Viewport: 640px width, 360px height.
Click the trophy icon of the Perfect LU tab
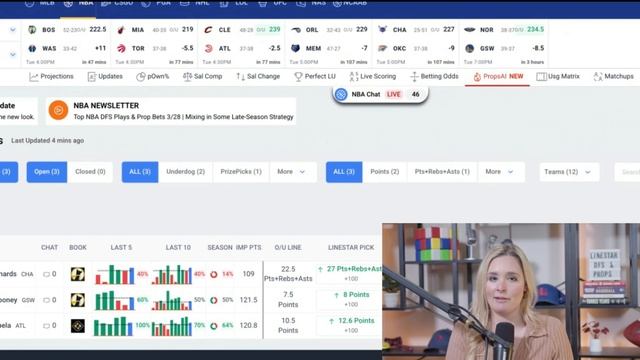298,76
